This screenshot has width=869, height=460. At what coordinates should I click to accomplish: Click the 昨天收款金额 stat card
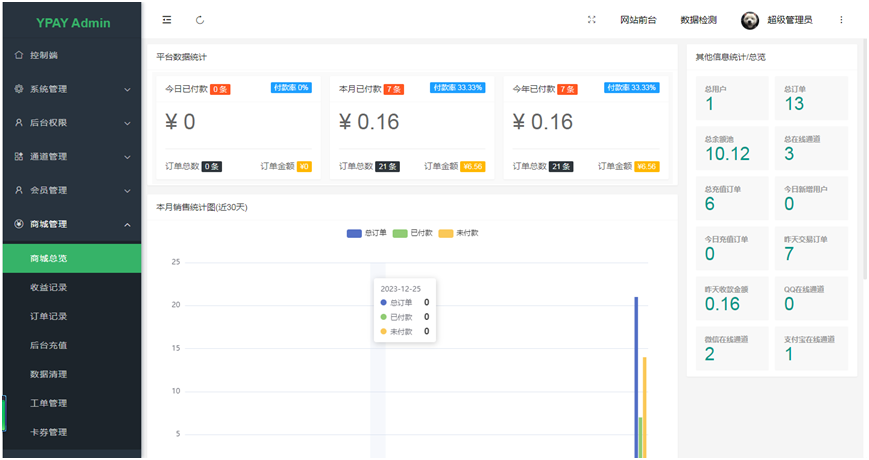732,298
